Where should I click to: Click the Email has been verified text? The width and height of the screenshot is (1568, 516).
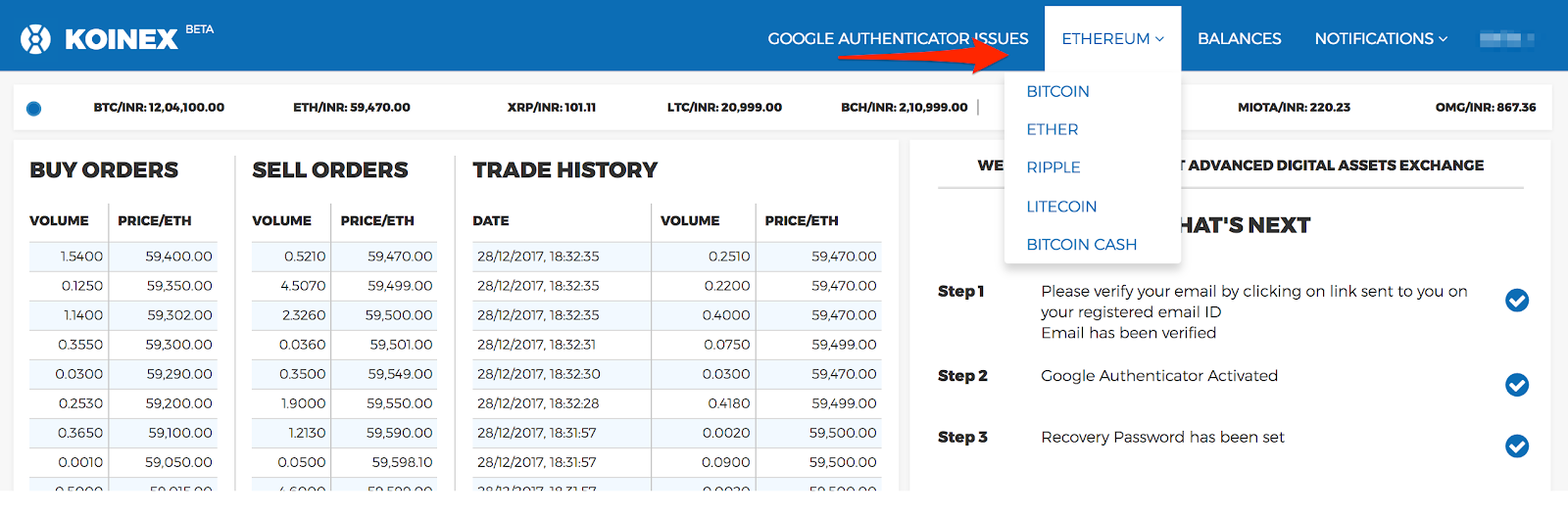point(1129,333)
